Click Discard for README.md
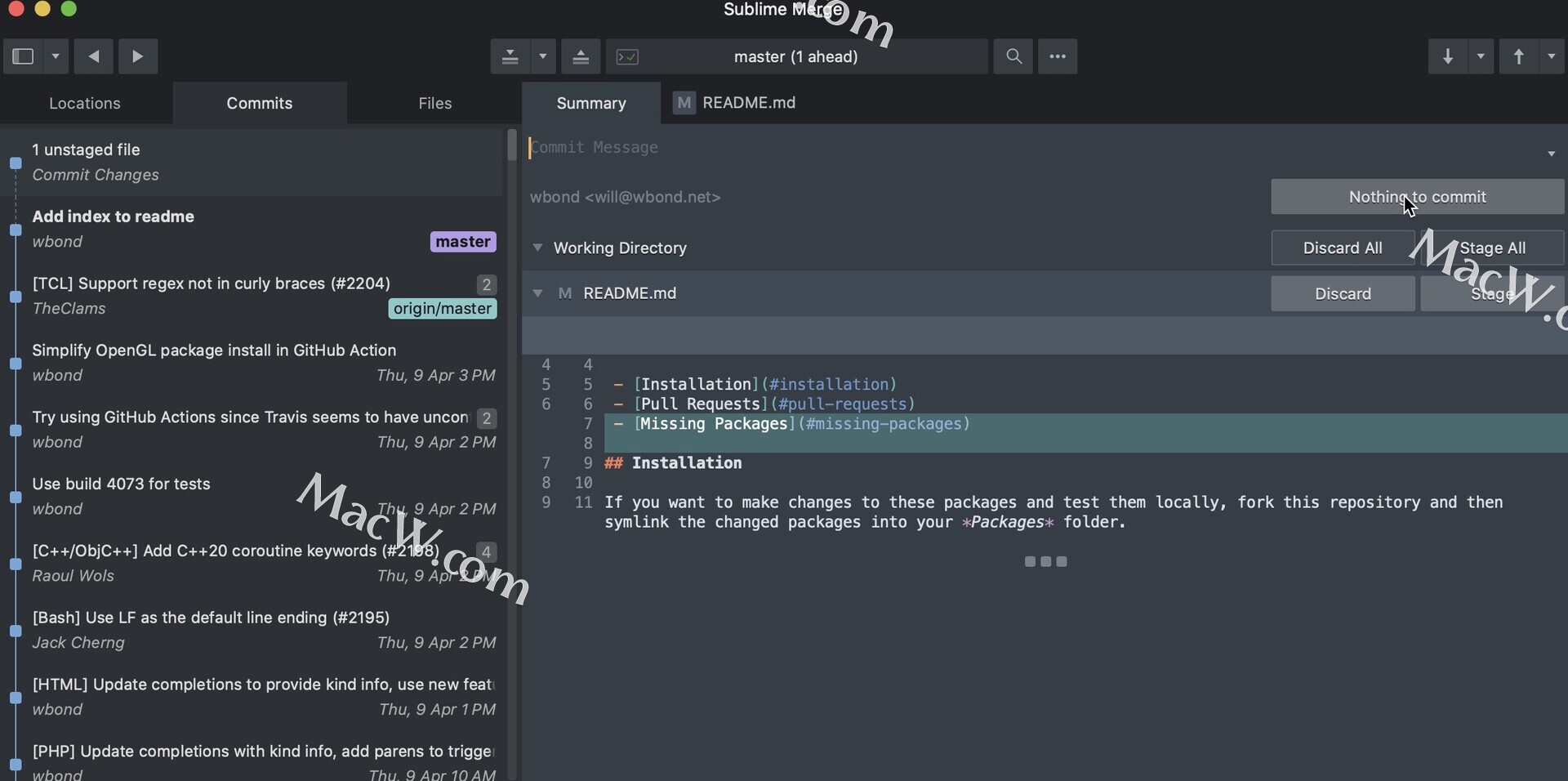This screenshot has height=781, width=1568. (x=1342, y=293)
